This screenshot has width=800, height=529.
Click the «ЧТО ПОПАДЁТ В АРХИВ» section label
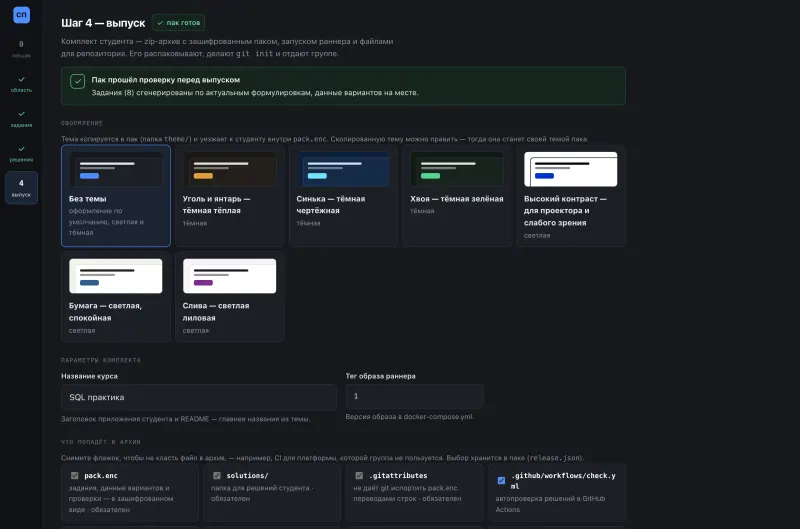point(101,442)
